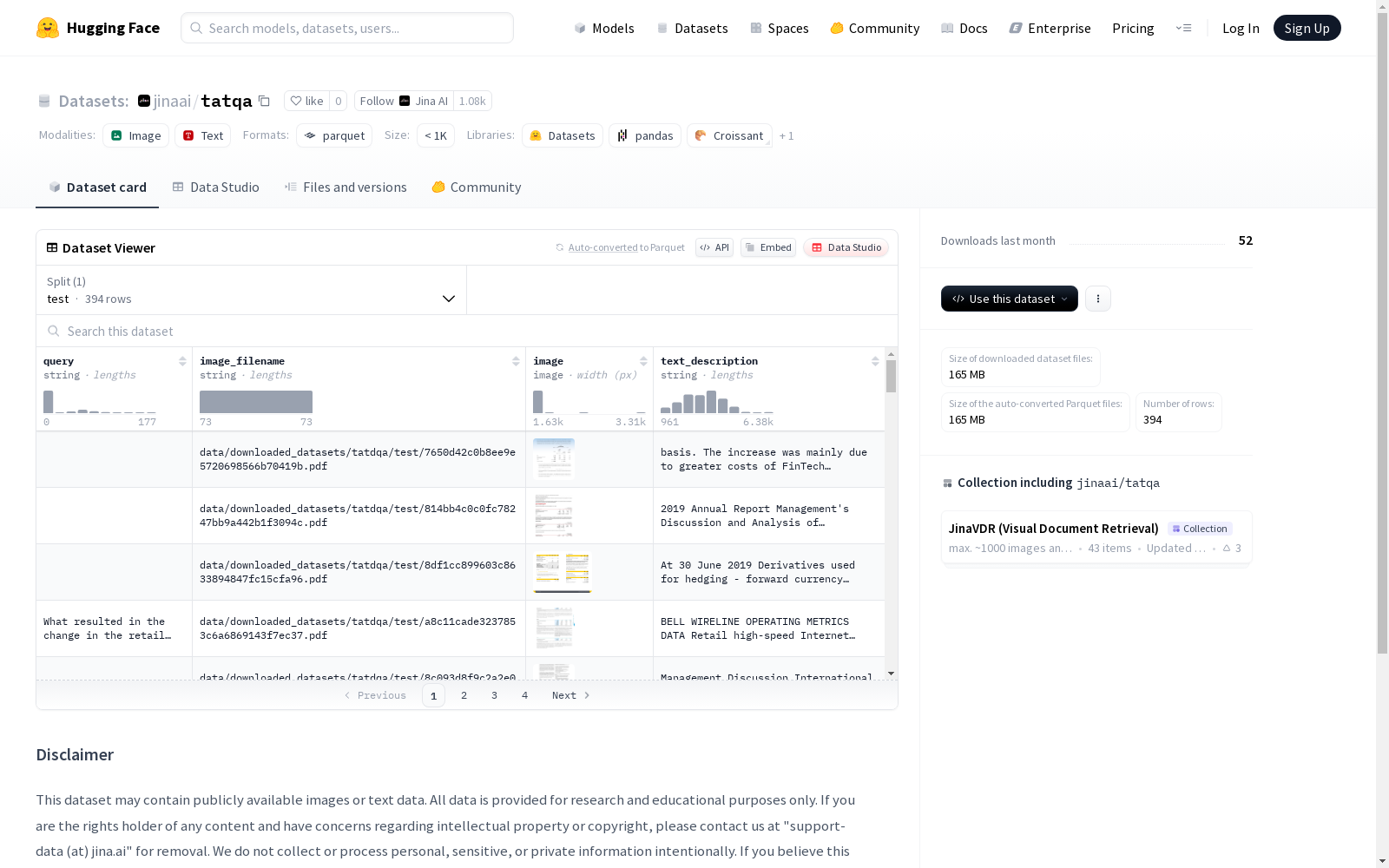
Task: Focus the top search models input
Action: [347, 28]
